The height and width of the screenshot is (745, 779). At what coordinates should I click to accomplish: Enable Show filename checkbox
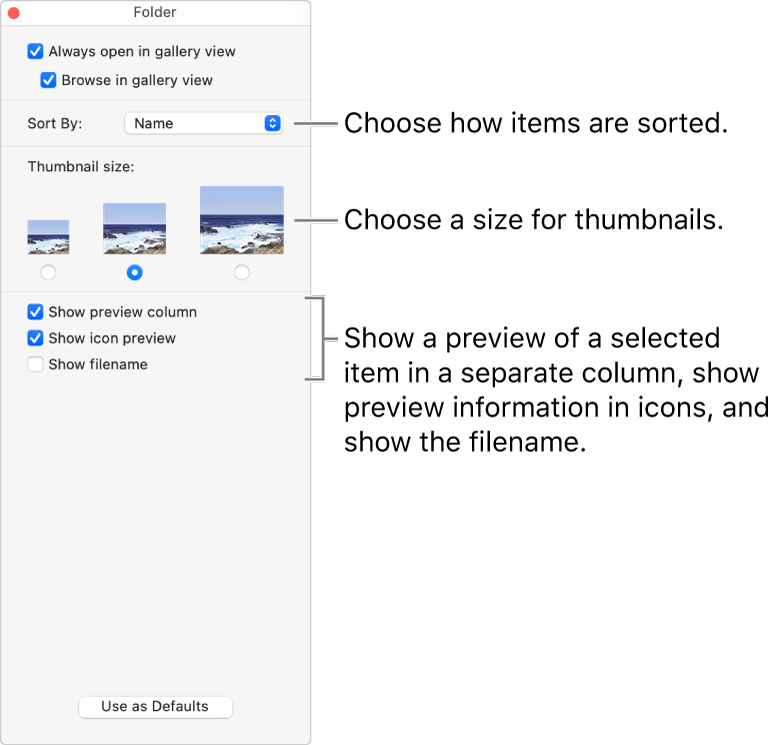click(x=35, y=364)
